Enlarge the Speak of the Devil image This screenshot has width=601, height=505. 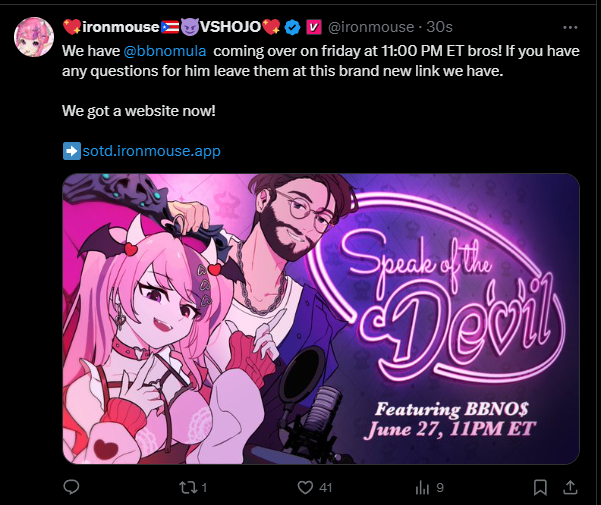tap(321, 319)
